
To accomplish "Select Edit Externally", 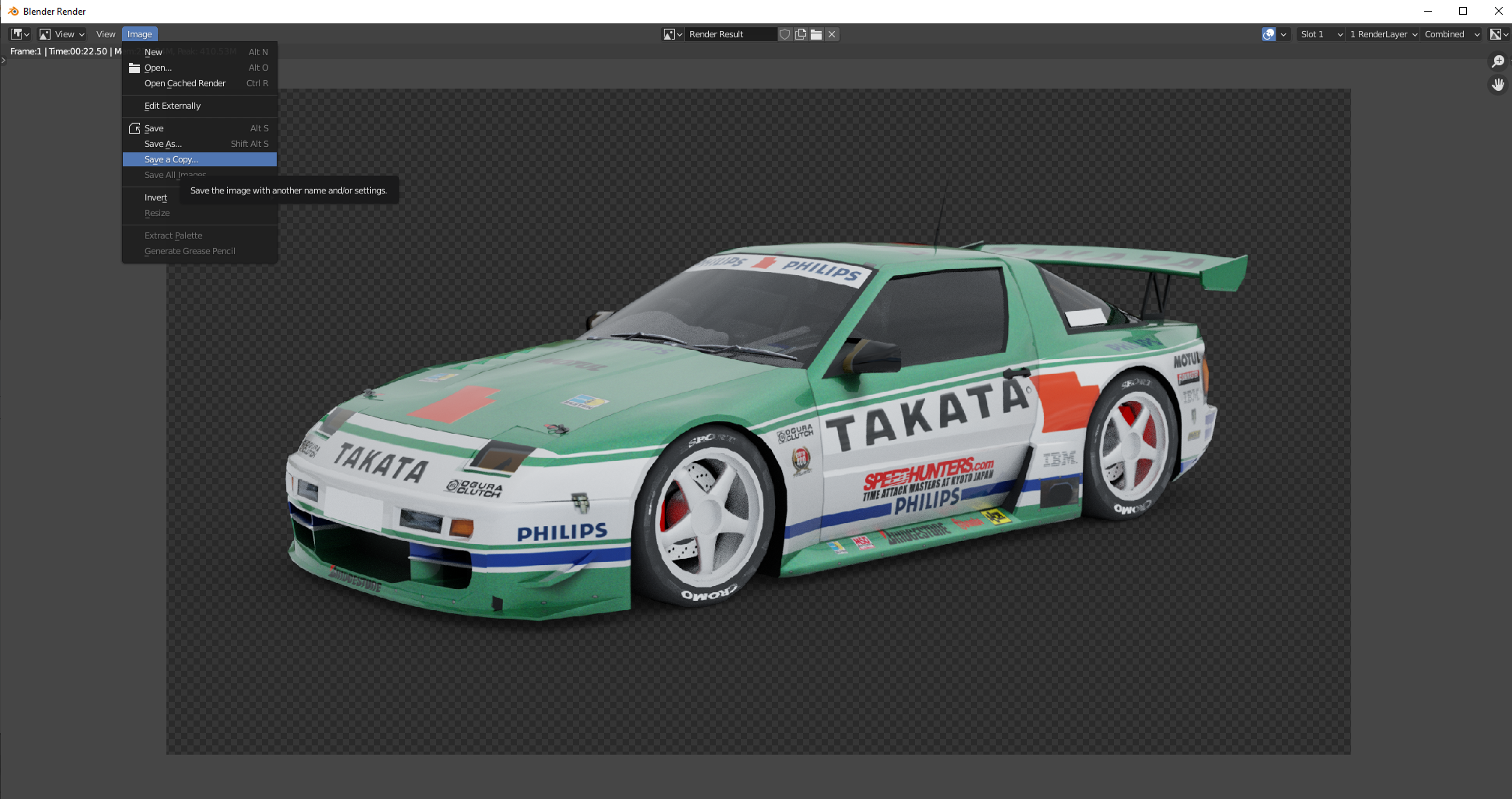I will point(200,106).
